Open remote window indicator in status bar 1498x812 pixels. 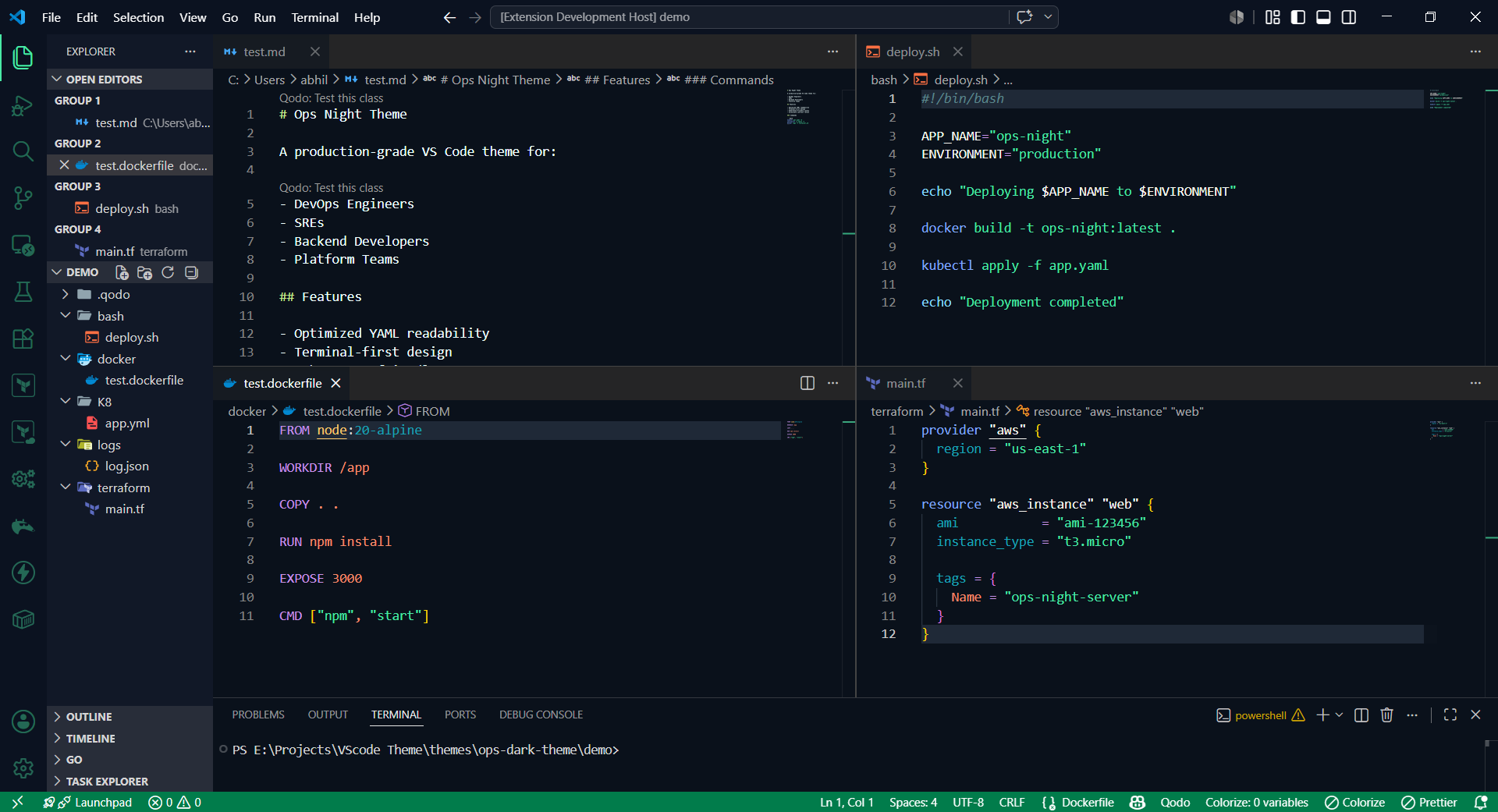[17, 802]
